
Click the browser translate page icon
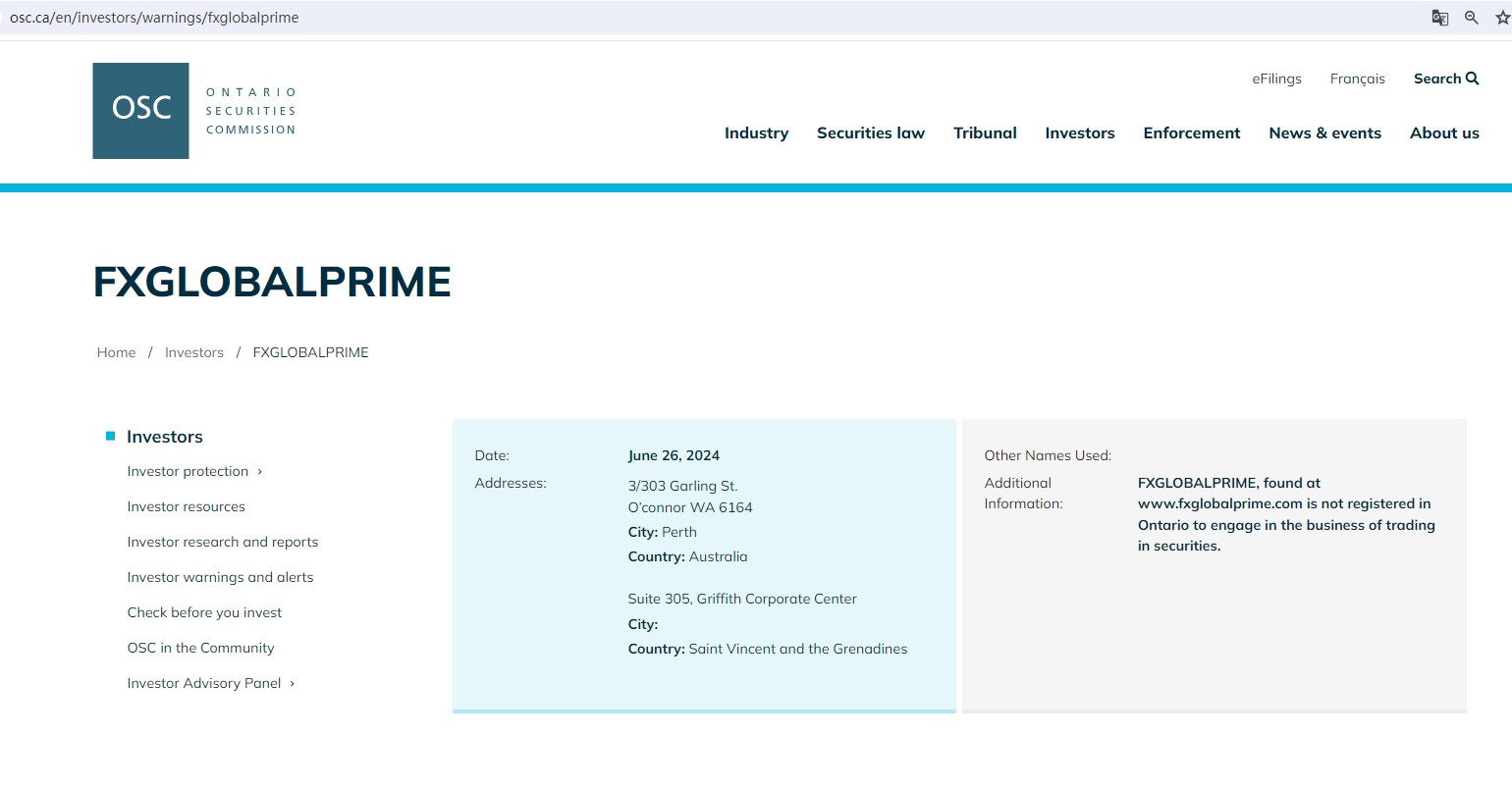click(x=1439, y=18)
